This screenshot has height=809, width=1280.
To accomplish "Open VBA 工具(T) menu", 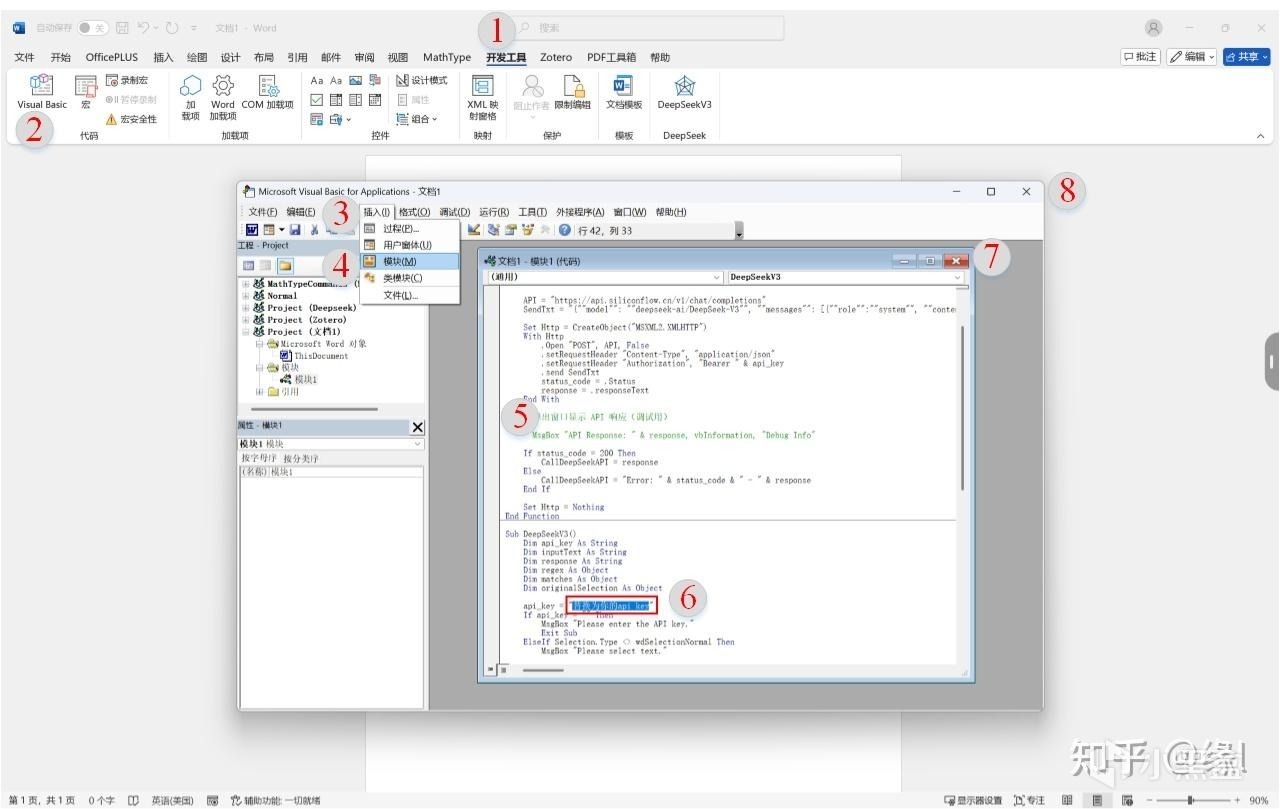I will (533, 212).
